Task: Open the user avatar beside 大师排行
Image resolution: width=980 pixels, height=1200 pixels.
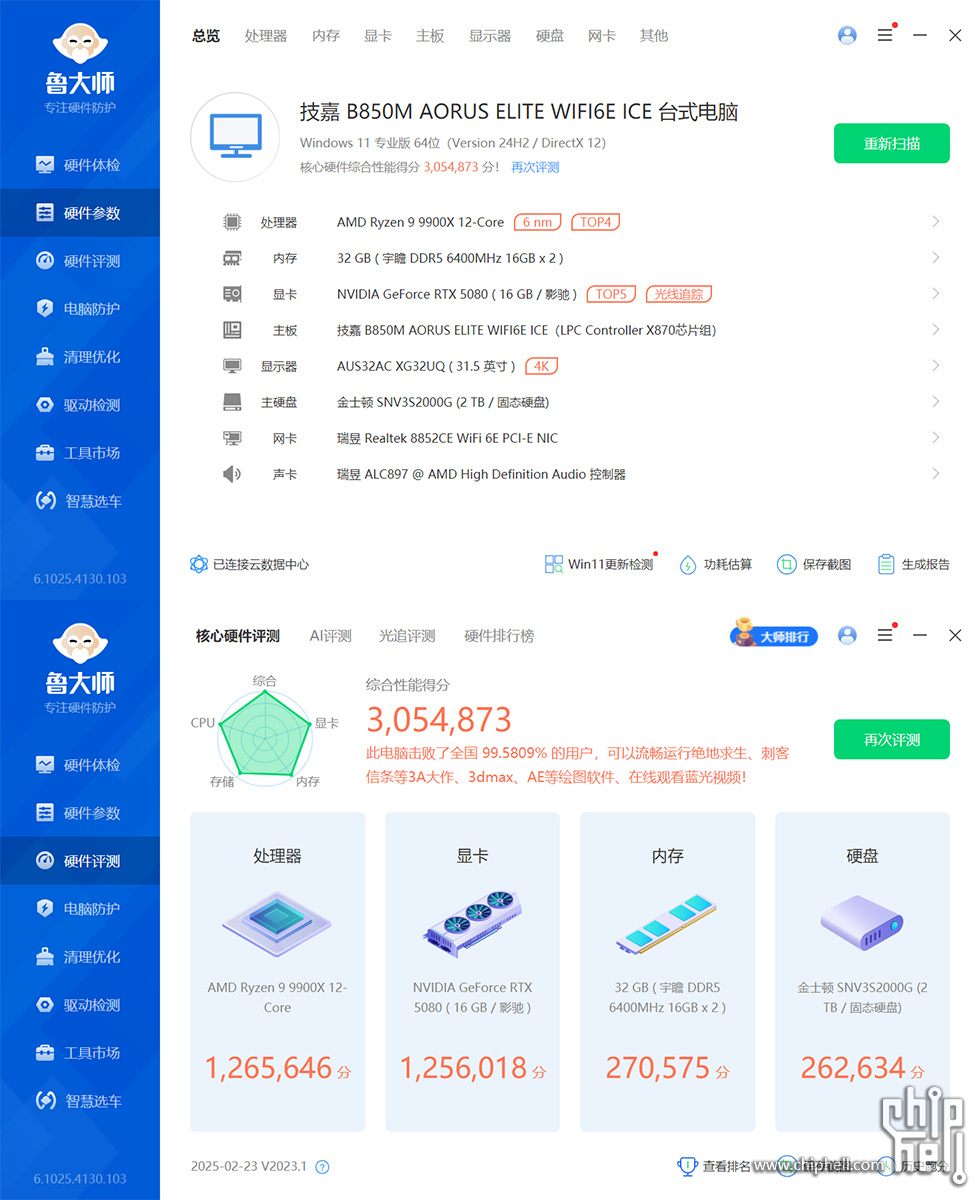Action: tap(847, 635)
